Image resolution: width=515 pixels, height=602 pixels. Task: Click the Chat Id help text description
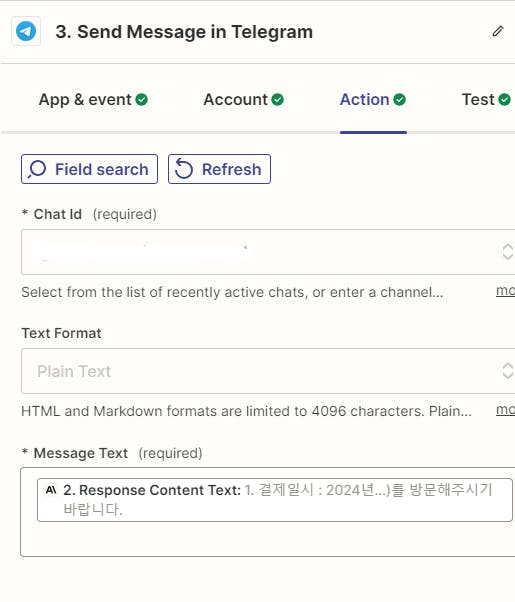tap(232, 292)
